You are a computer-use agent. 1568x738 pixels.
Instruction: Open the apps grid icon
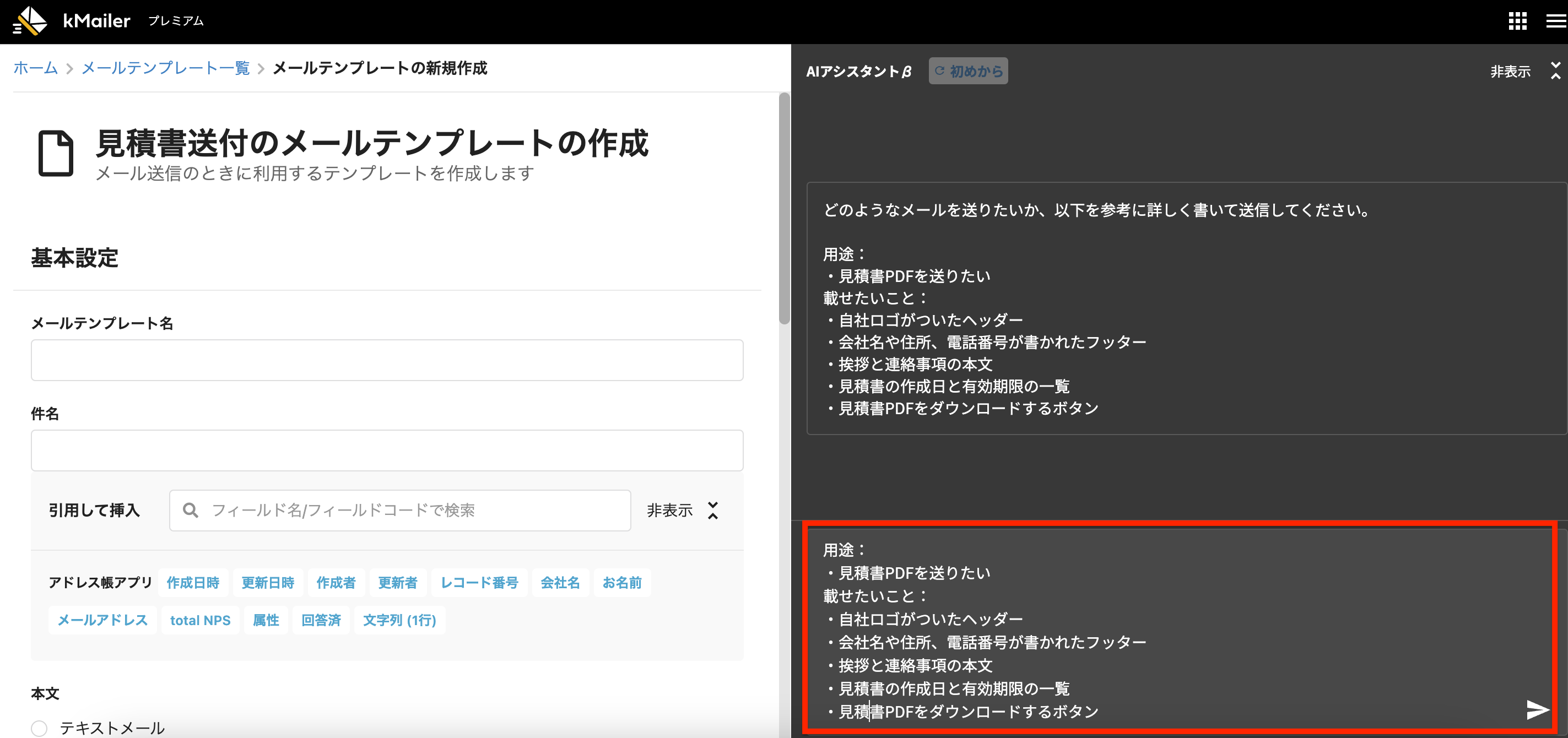click(x=1517, y=21)
